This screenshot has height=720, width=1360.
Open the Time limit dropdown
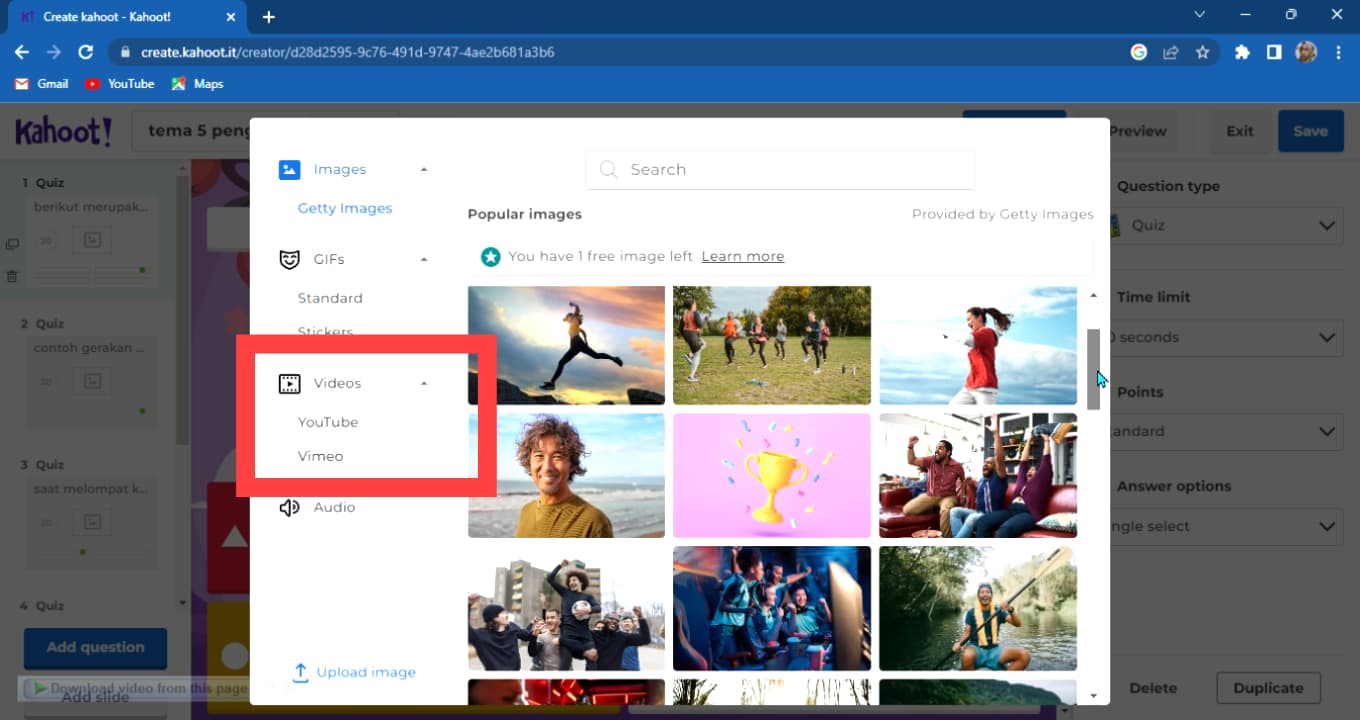click(x=1225, y=337)
